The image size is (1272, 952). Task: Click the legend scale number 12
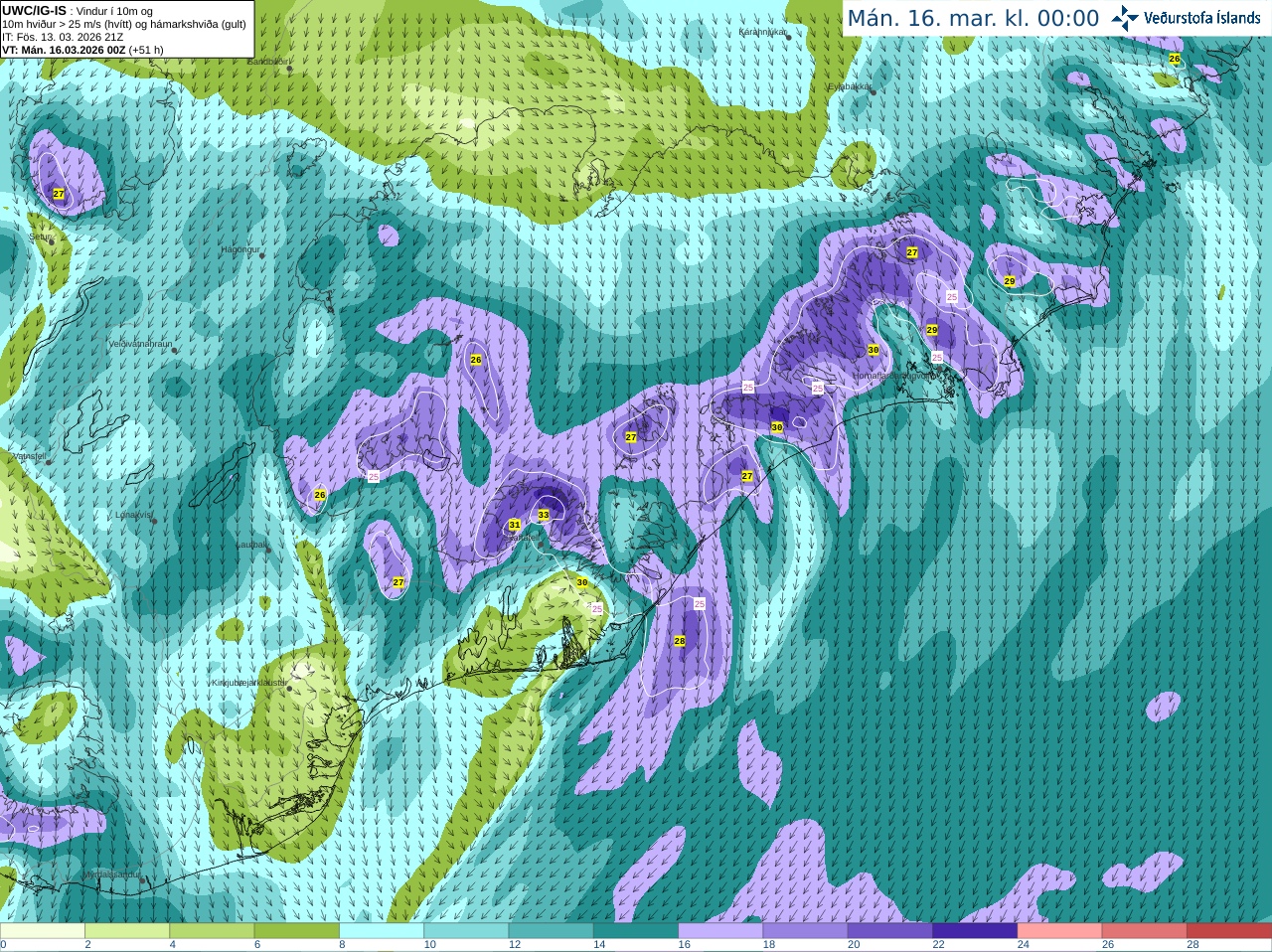coord(514,945)
